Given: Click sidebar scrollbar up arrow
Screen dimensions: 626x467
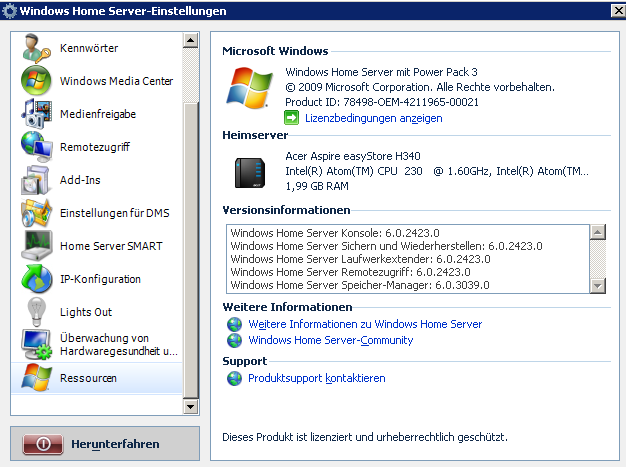Looking at the screenshot, I should coord(190,40).
